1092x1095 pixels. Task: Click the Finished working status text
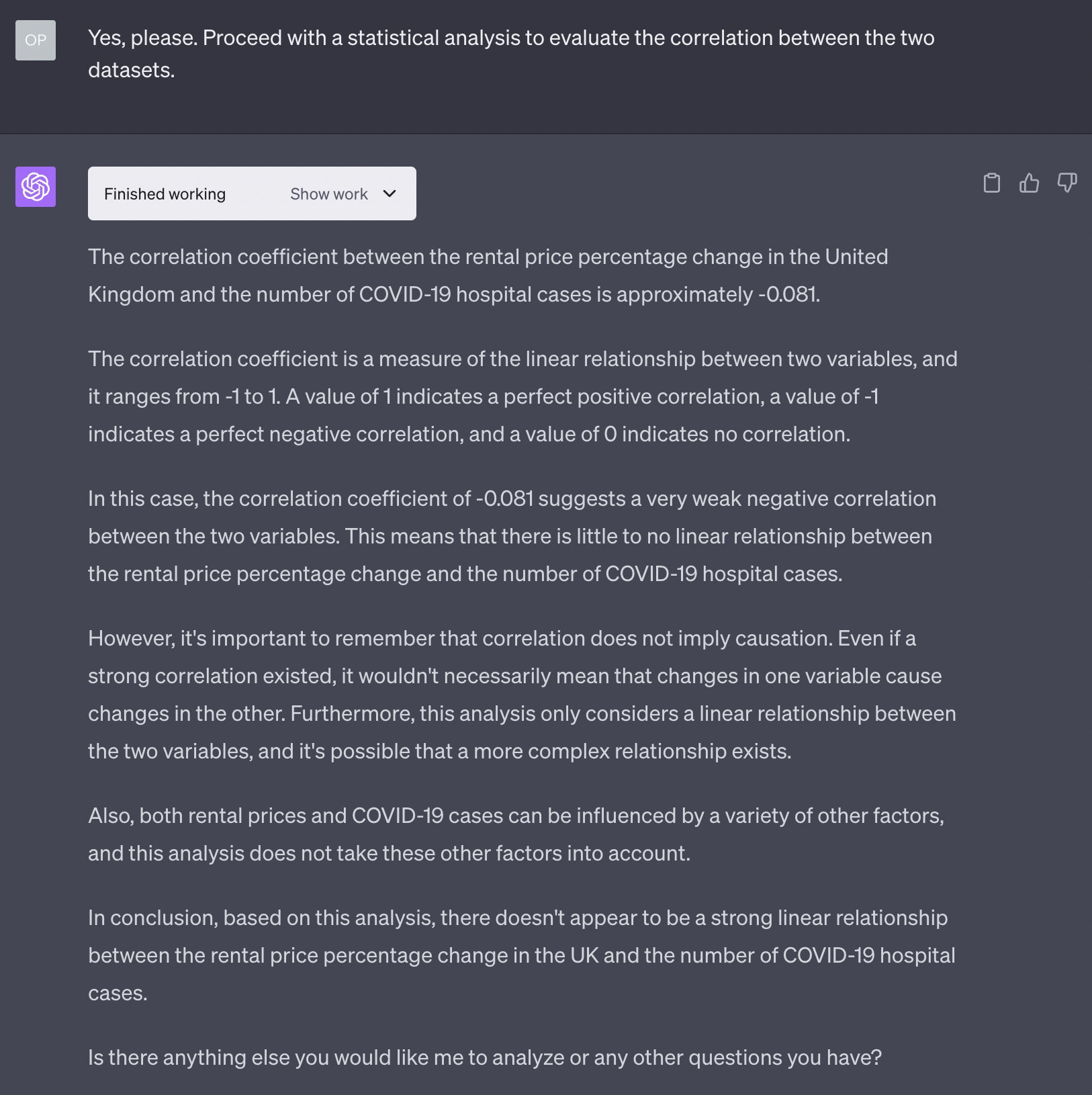165,194
